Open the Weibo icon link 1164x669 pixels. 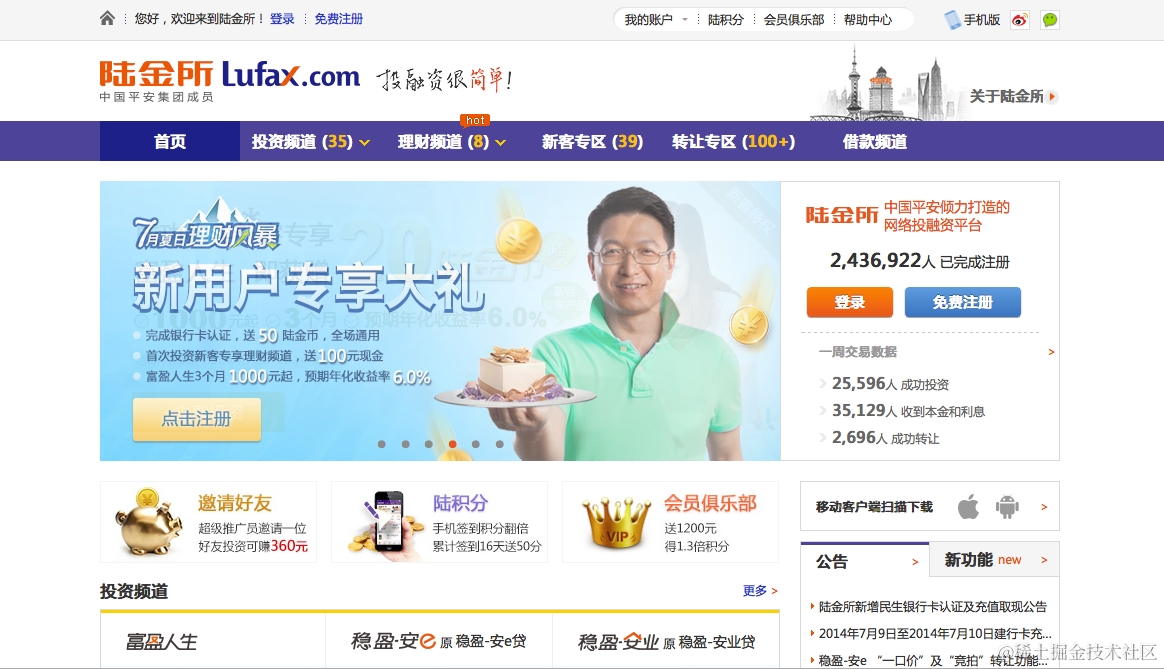tap(1020, 20)
